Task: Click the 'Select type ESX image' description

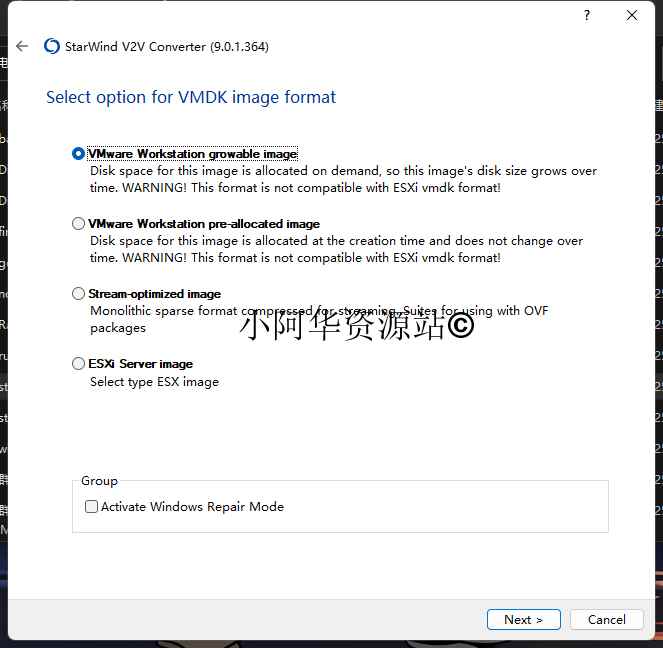Action: click(154, 382)
